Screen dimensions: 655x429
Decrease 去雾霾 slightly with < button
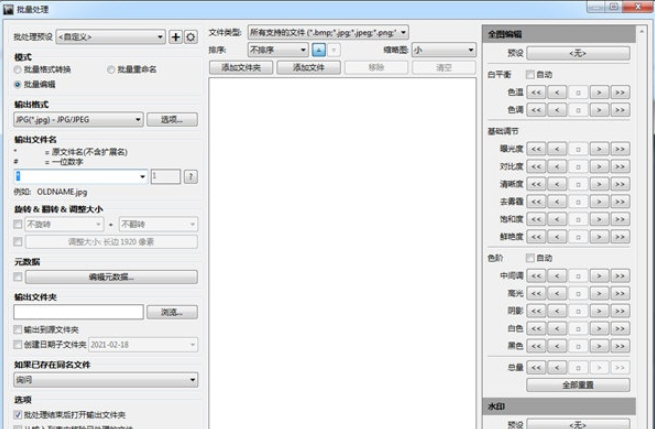coord(557,202)
